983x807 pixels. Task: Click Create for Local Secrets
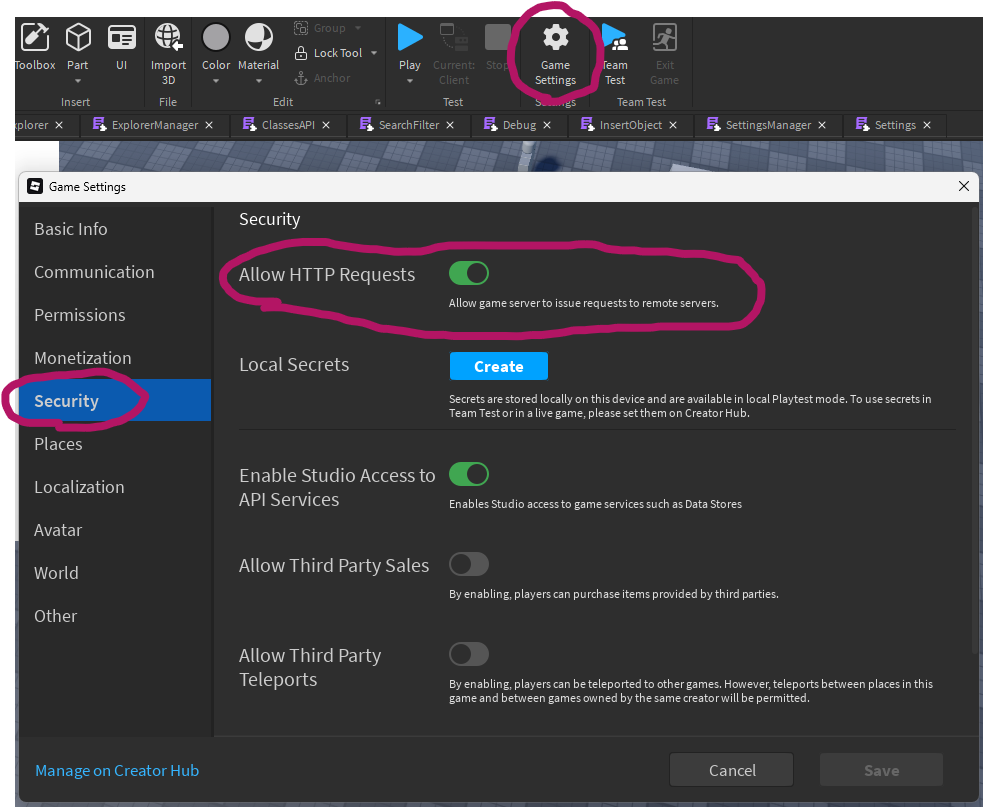click(499, 366)
